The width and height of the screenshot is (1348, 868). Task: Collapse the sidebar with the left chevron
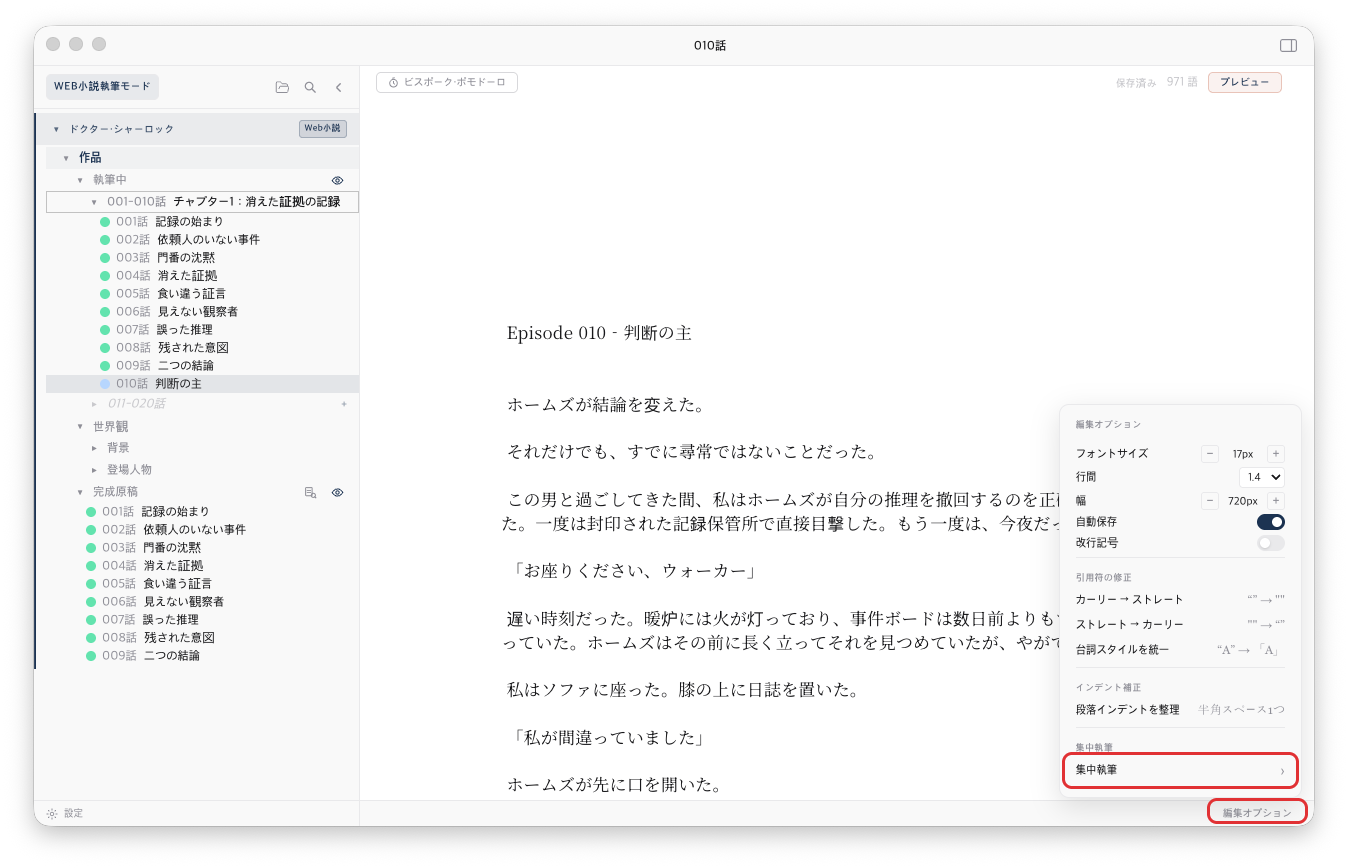click(338, 87)
